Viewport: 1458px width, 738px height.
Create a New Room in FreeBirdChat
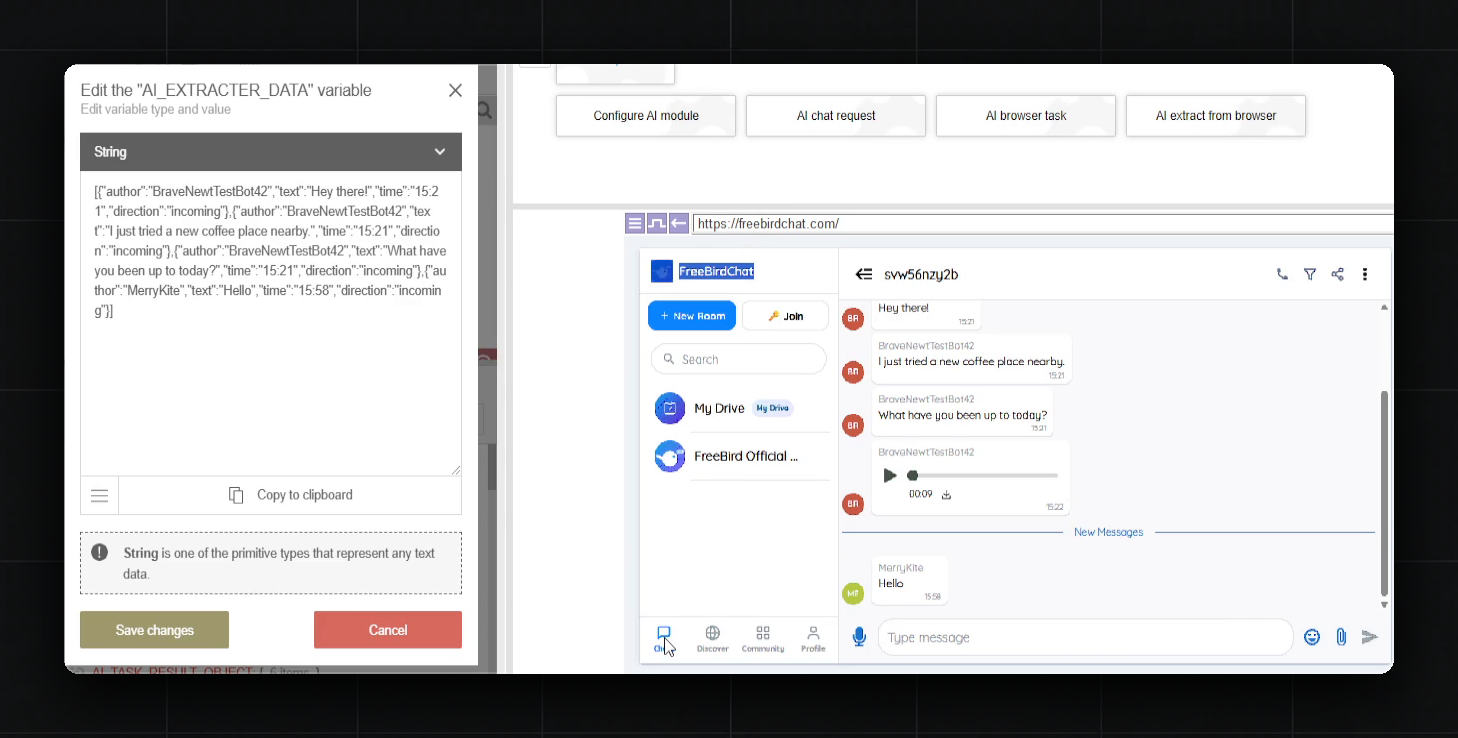tap(692, 316)
